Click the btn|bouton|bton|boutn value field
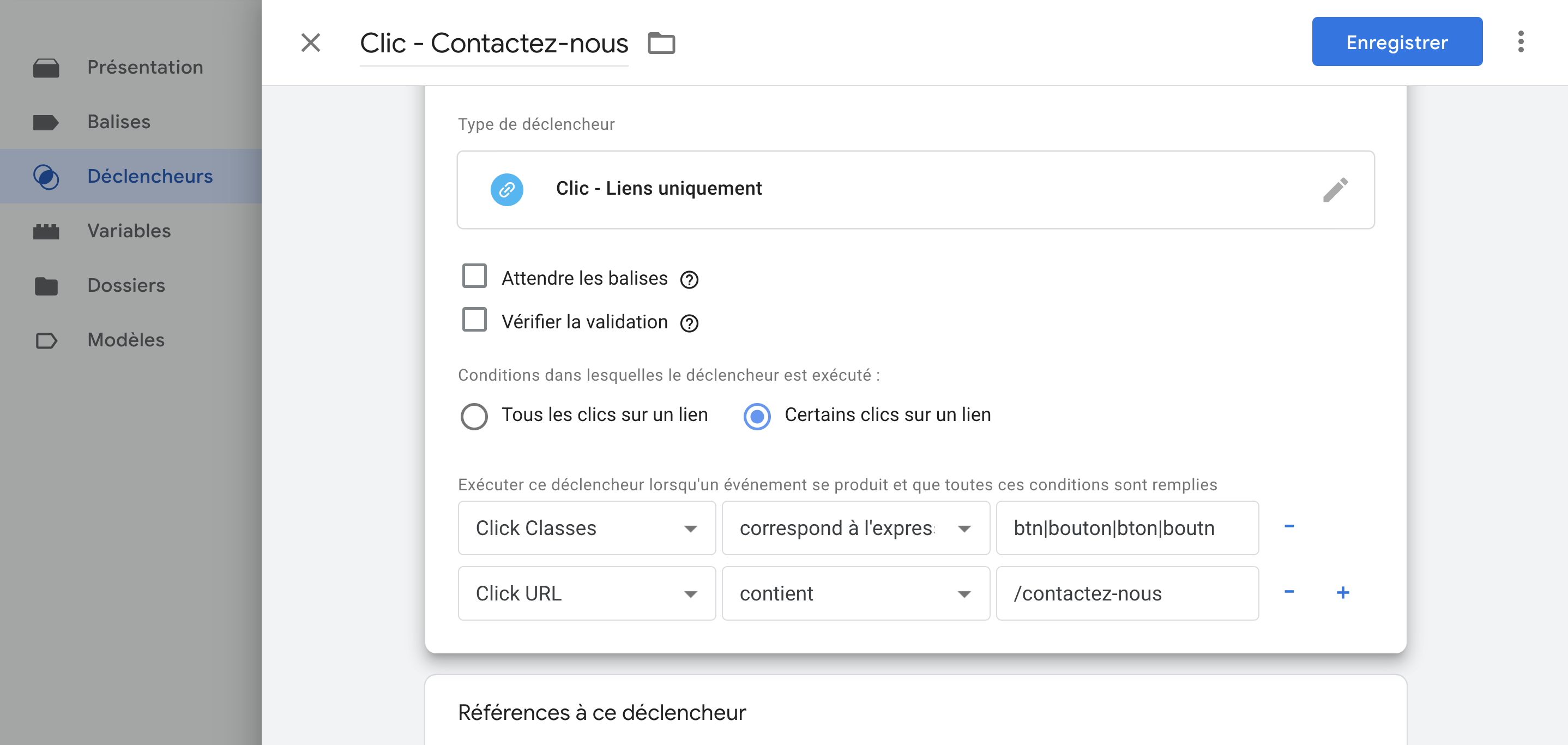Viewport: 1568px width, 745px height. (1127, 528)
